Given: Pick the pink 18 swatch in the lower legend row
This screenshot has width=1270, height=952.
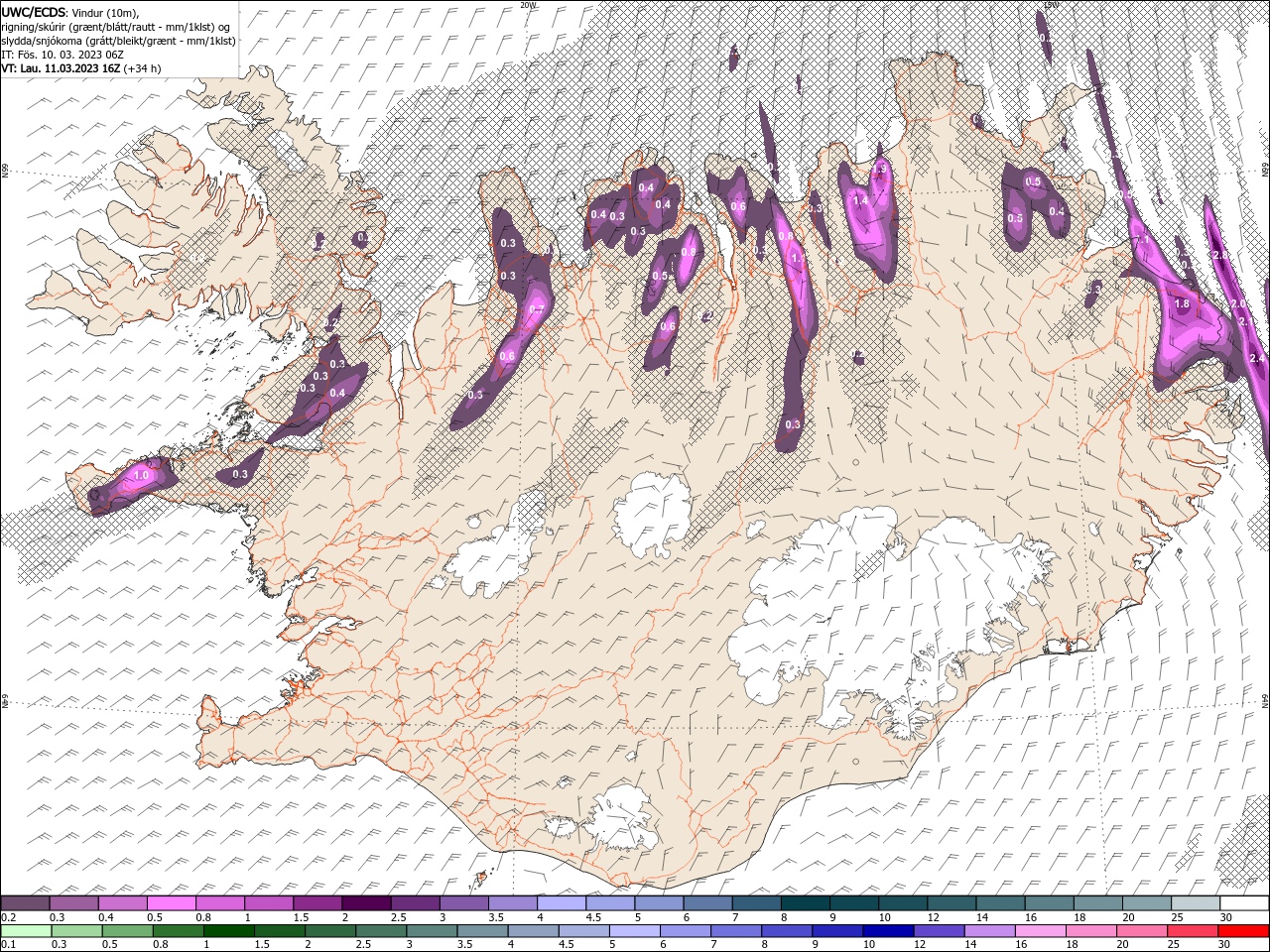Looking at the screenshot, I should coord(1090,931).
